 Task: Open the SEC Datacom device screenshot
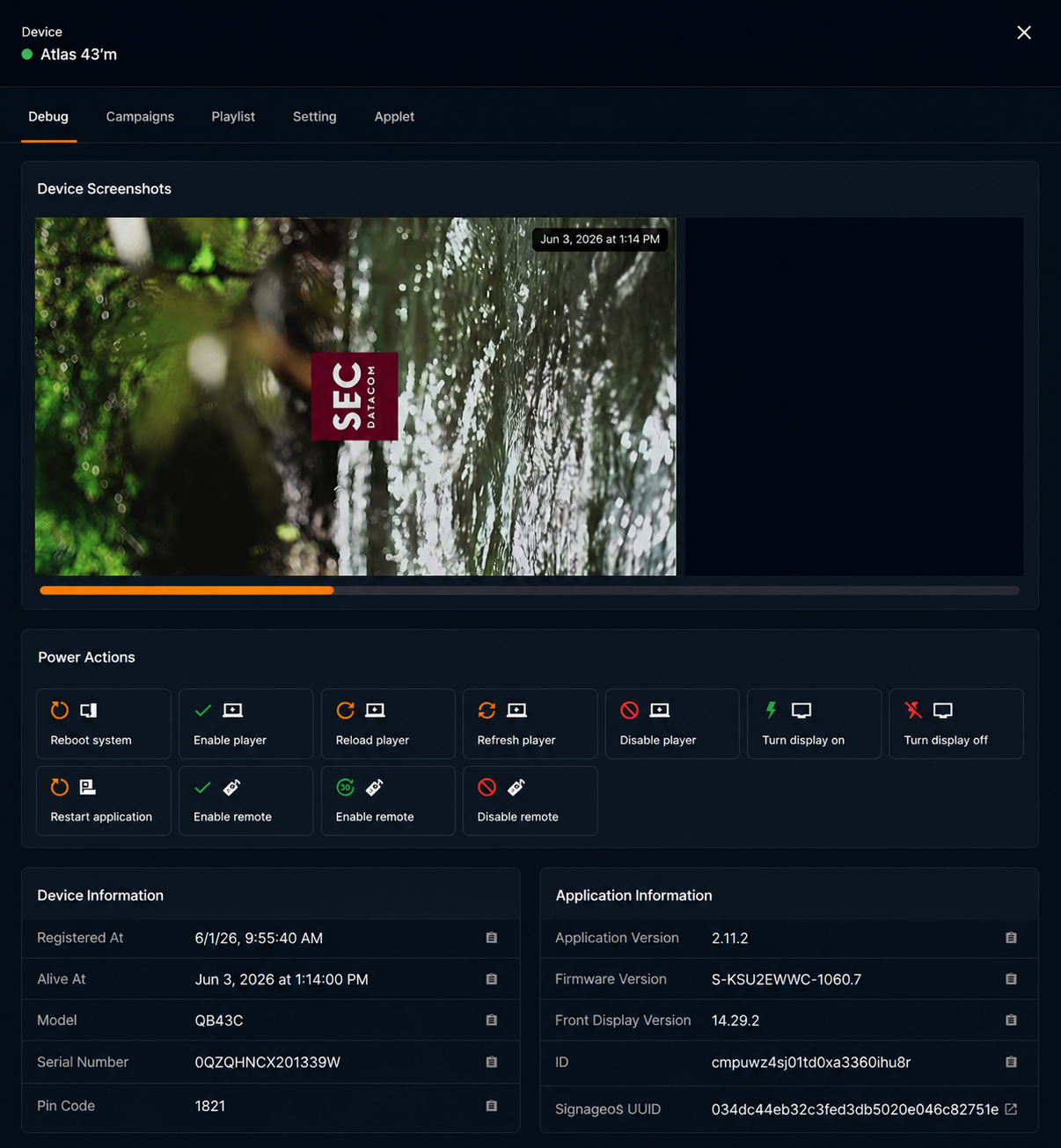click(x=355, y=397)
